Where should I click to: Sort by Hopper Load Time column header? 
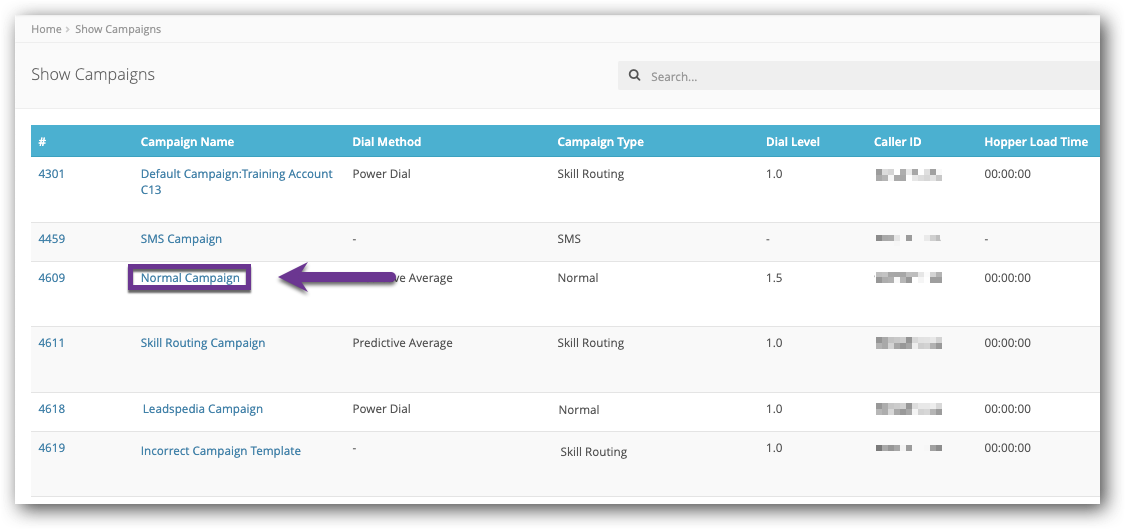tap(1036, 142)
